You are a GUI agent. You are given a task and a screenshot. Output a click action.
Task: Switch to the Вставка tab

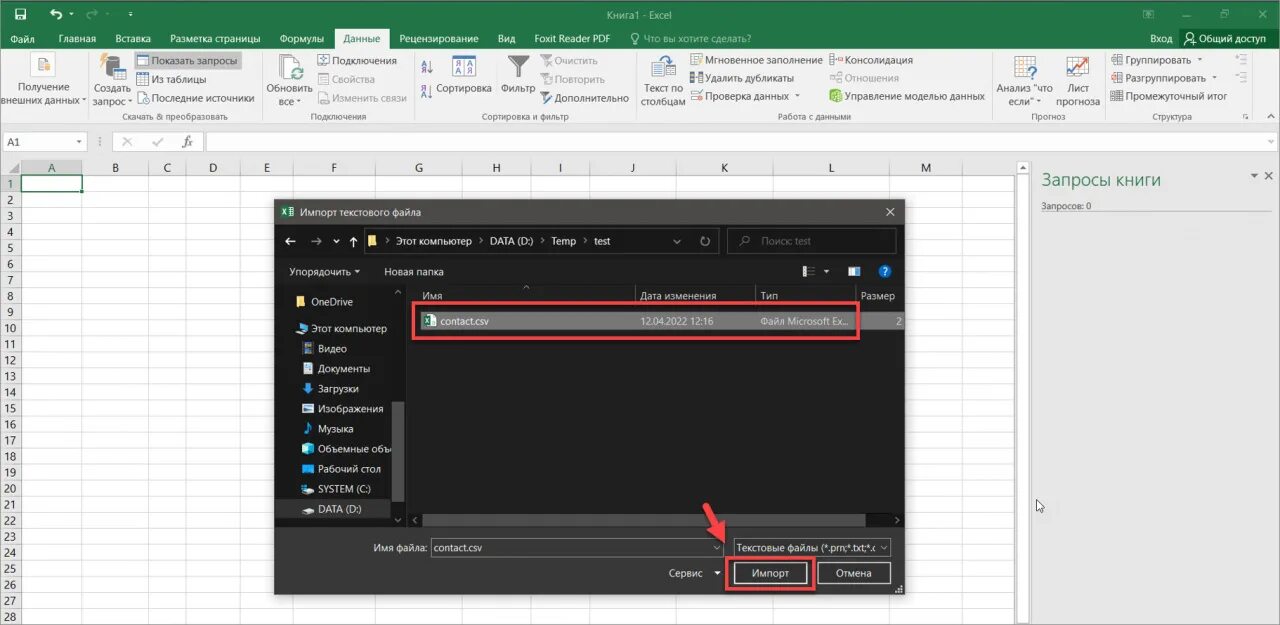133,39
